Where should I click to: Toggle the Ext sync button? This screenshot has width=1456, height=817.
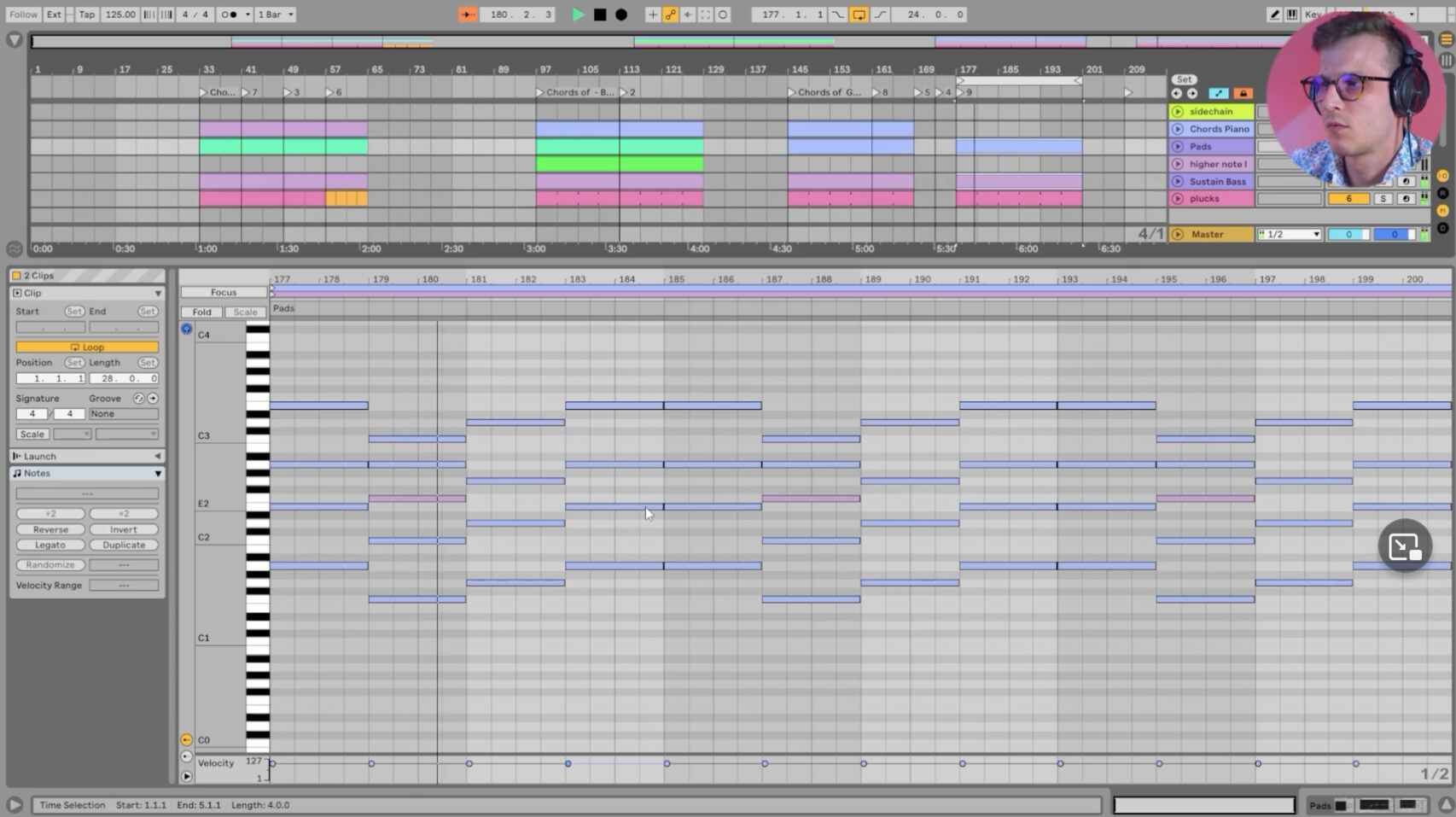(54, 15)
